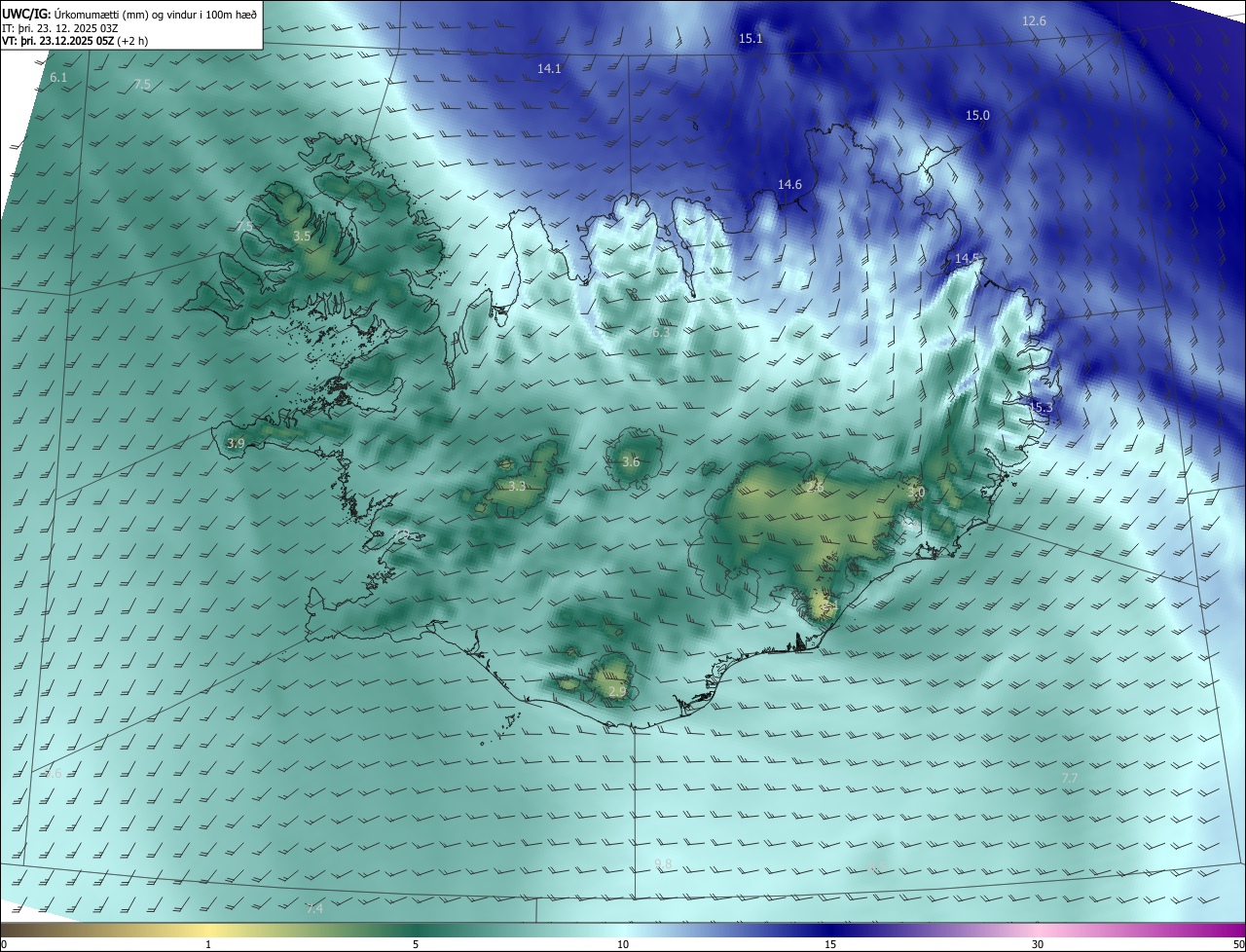Click the 1 tick label on the color scale
Viewport: 1246px width, 952px height.
point(208,945)
